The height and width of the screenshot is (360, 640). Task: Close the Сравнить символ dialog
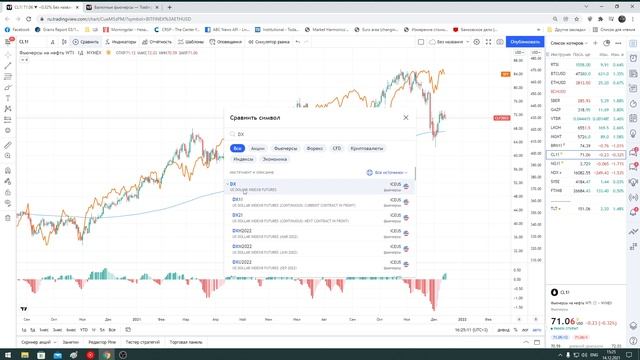406,118
